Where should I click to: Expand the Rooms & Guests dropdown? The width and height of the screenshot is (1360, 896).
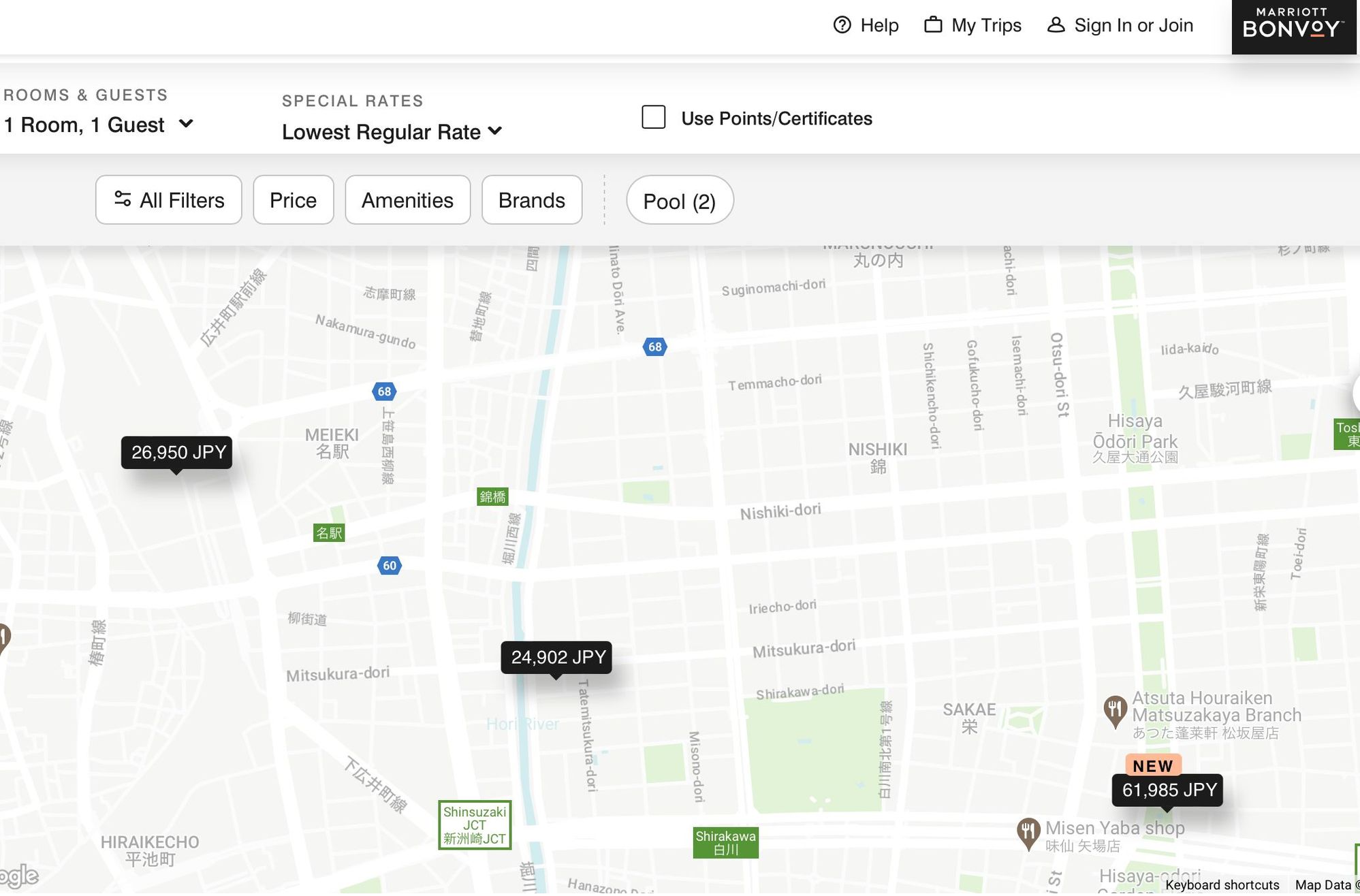99,125
